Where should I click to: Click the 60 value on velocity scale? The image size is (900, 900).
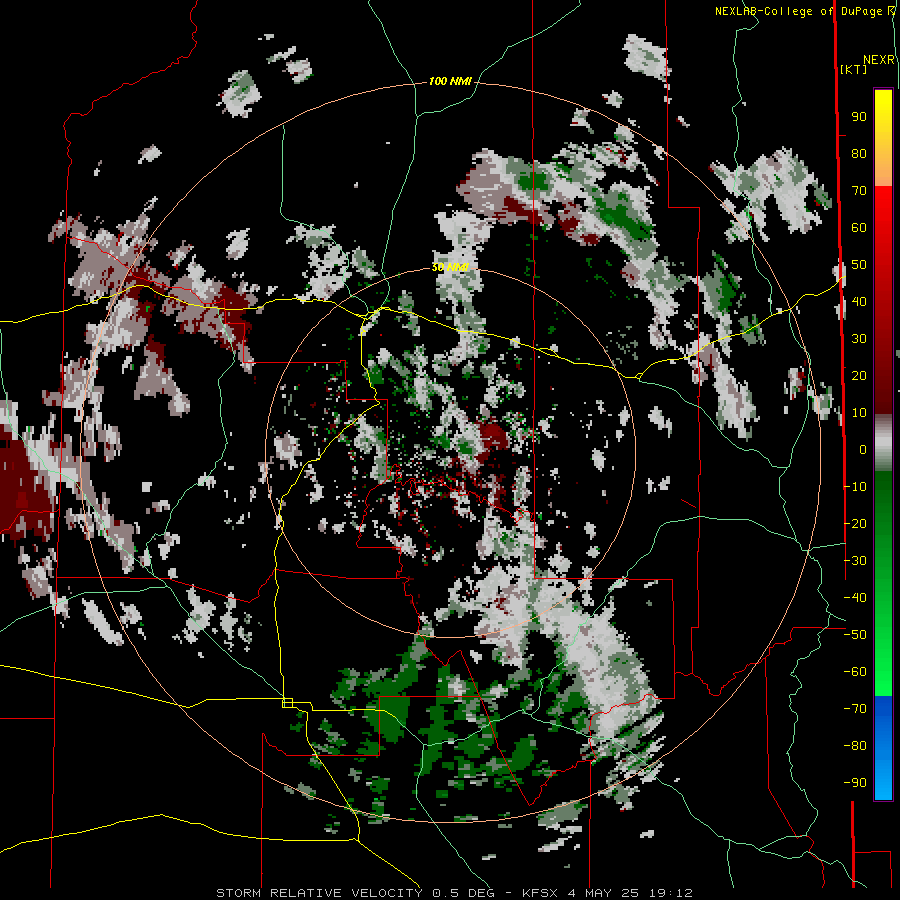point(859,228)
